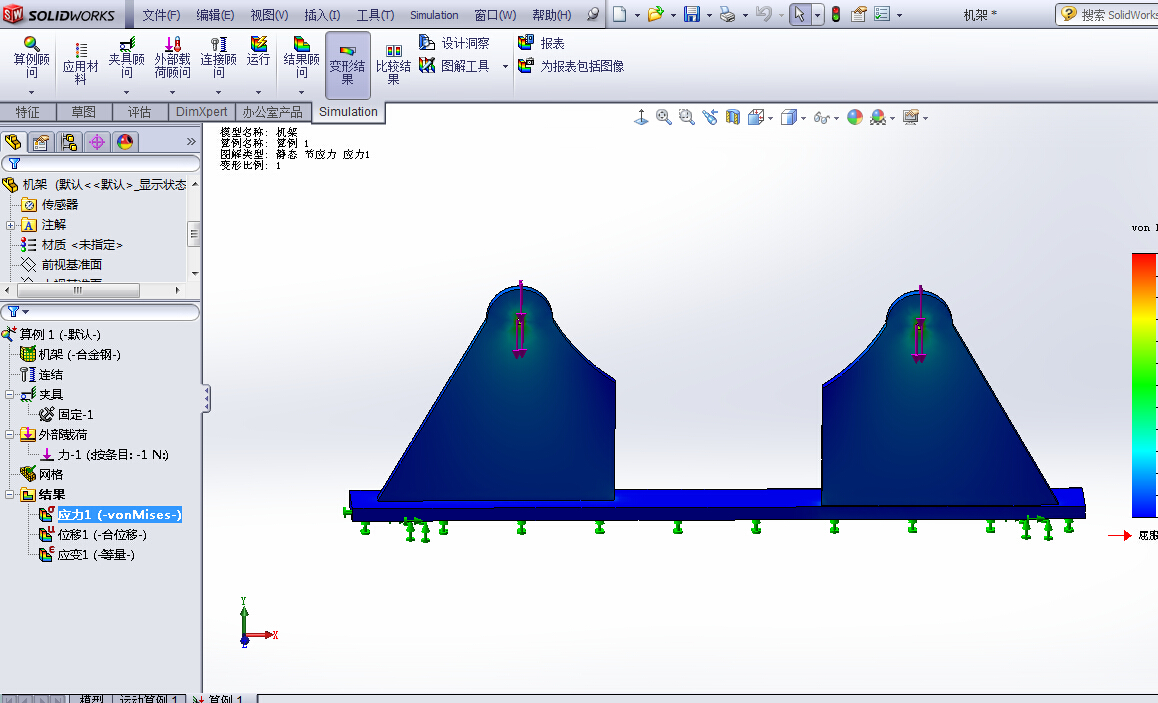Open the 工具(T) menu
Screen dimensions: 1158x703
point(375,15)
